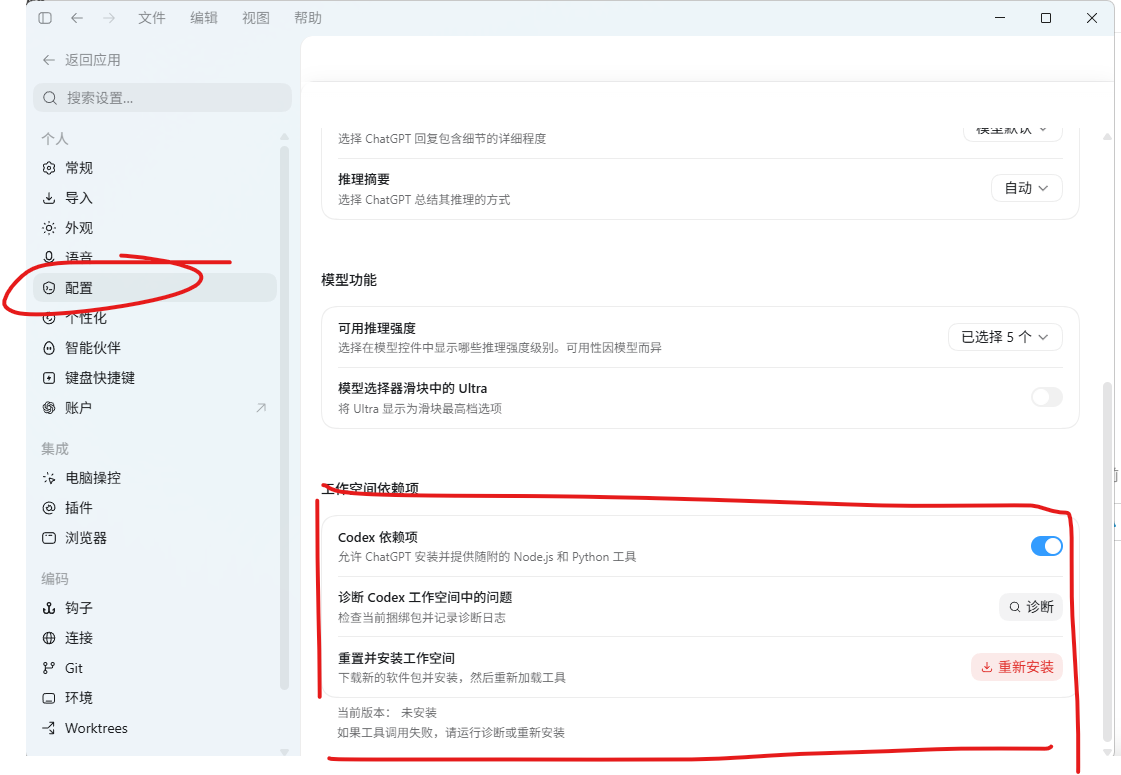Toggle 模型选择器滑块中的 Ultra switch
Viewport: 1121px width, 775px height.
(x=1047, y=397)
